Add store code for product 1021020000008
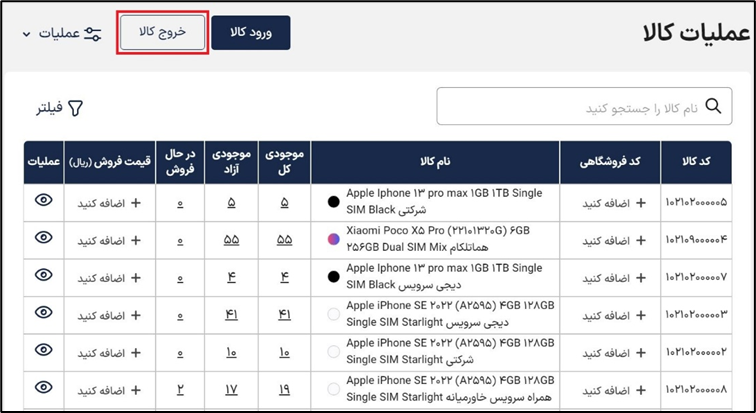The image size is (756, 413). pyautogui.click(x=614, y=390)
